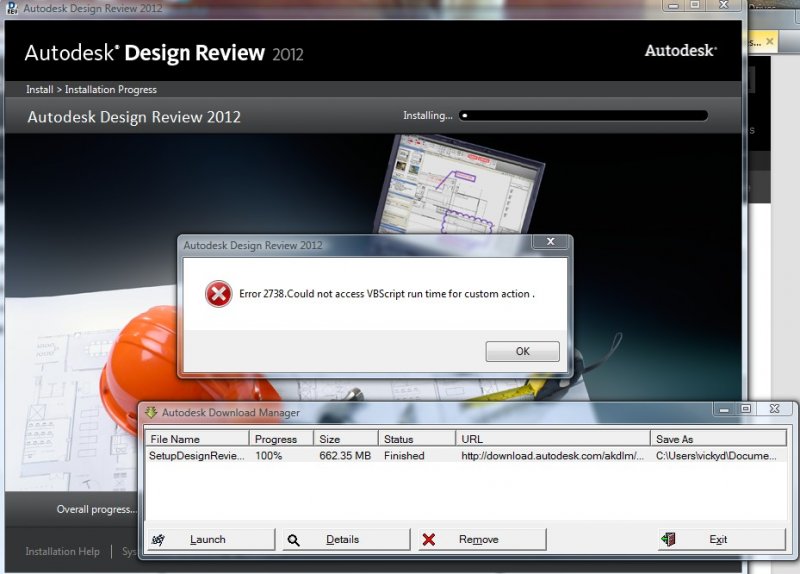
Task: Click OK in the Error 2738 dialog
Action: pyautogui.click(x=522, y=351)
